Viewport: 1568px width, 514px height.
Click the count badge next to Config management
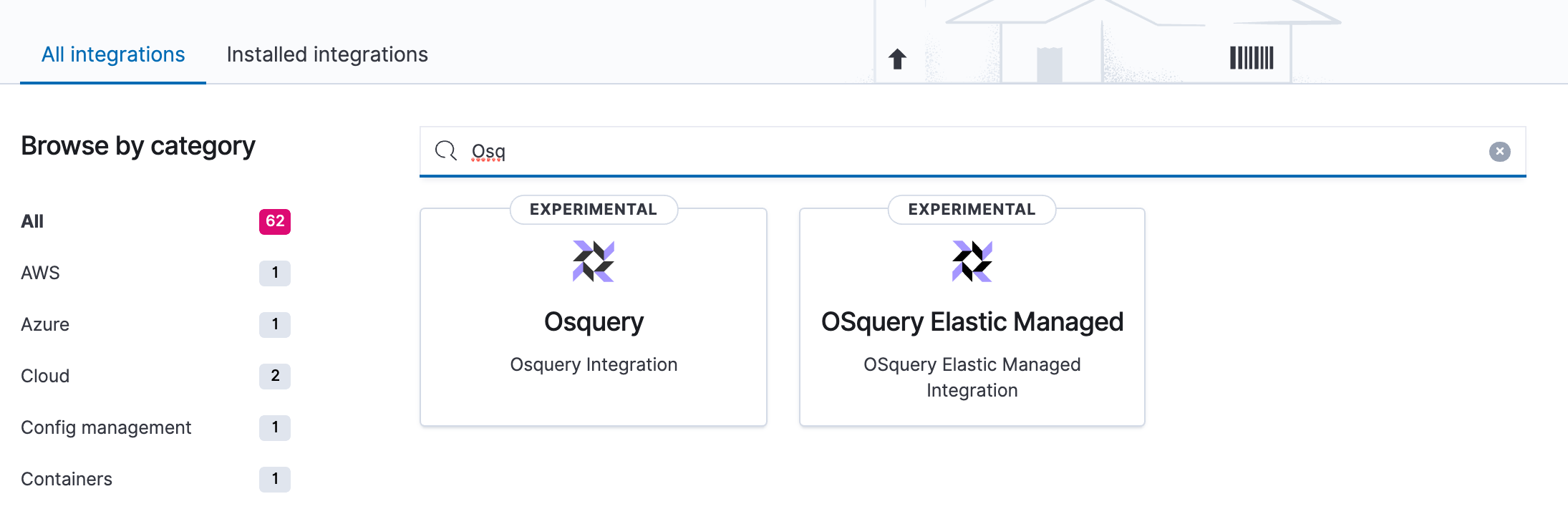pos(275,427)
